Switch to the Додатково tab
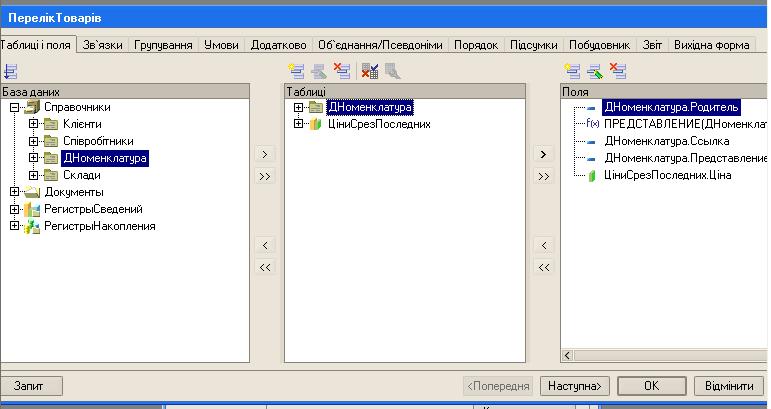 [x=278, y=45]
